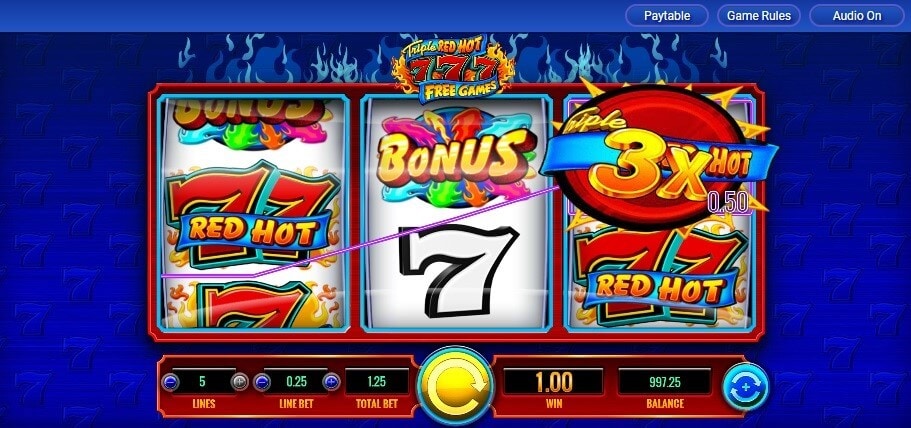This screenshot has width=911, height=428.
Task: Increase the number of lines
Action: tap(239, 382)
